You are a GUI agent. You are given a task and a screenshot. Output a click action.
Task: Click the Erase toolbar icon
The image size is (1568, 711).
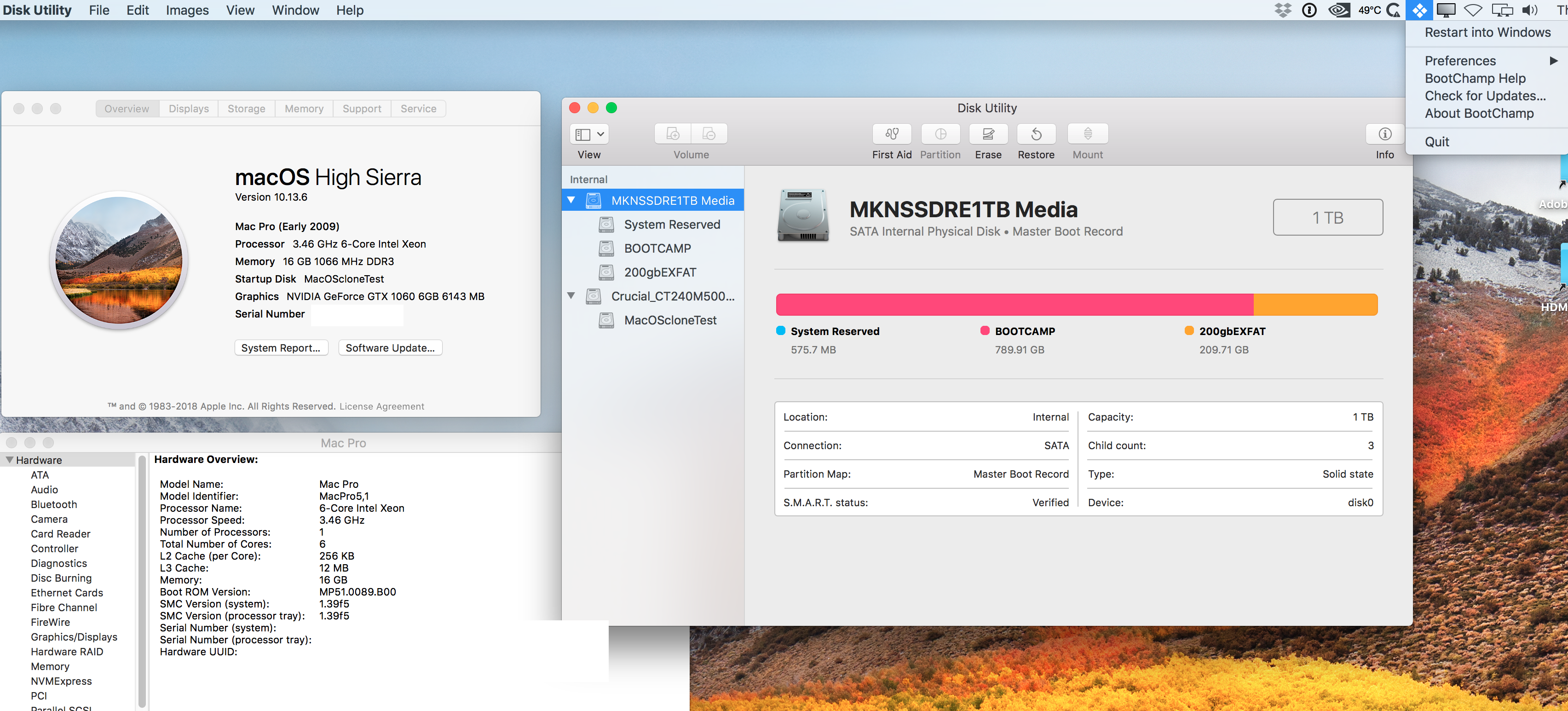988,134
